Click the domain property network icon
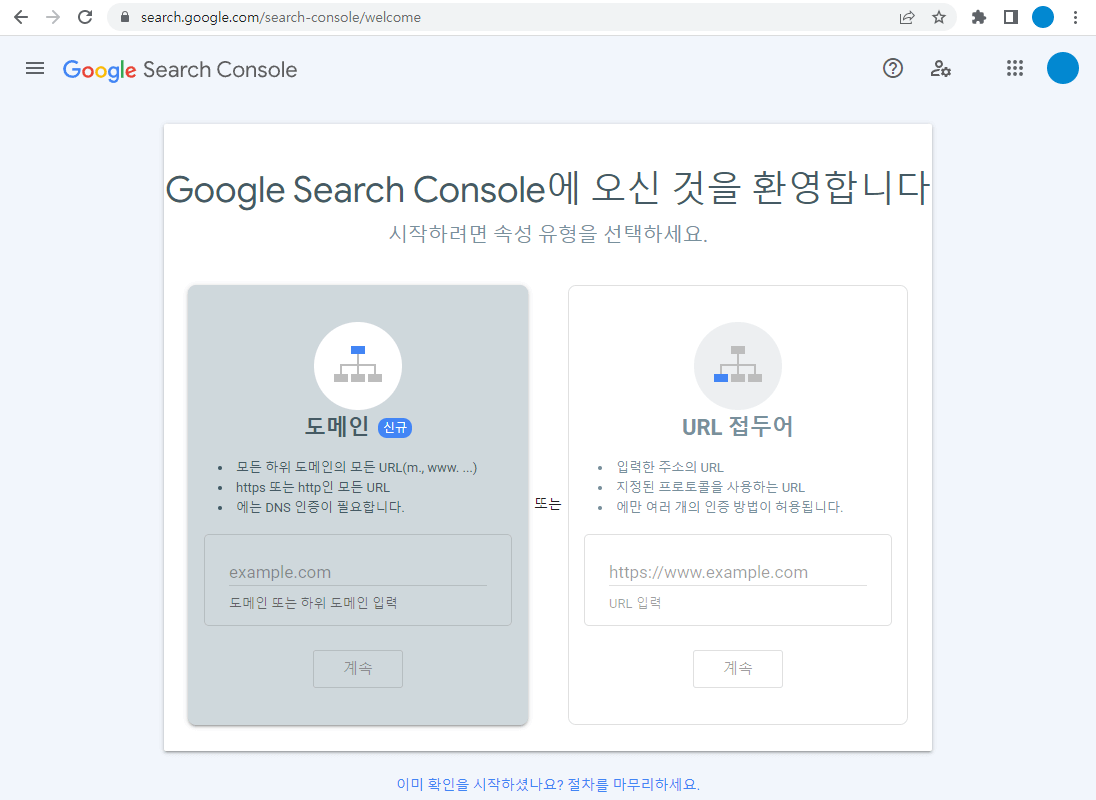Screen dimensions: 1096x800 click(358, 365)
